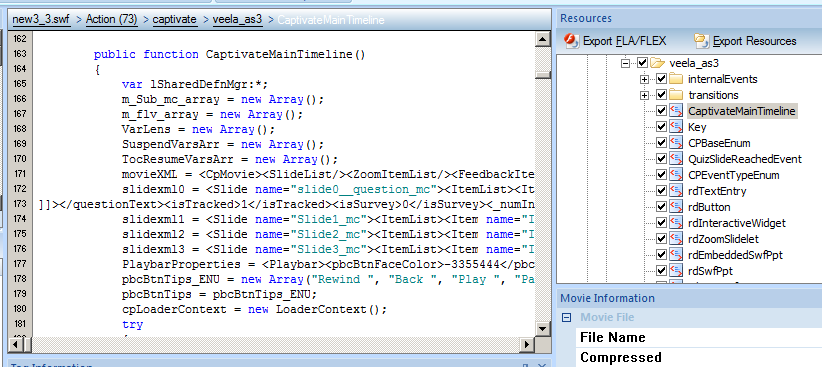Click the Export Resources folder icon
The height and width of the screenshot is (367, 822).
tap(701, 40)
